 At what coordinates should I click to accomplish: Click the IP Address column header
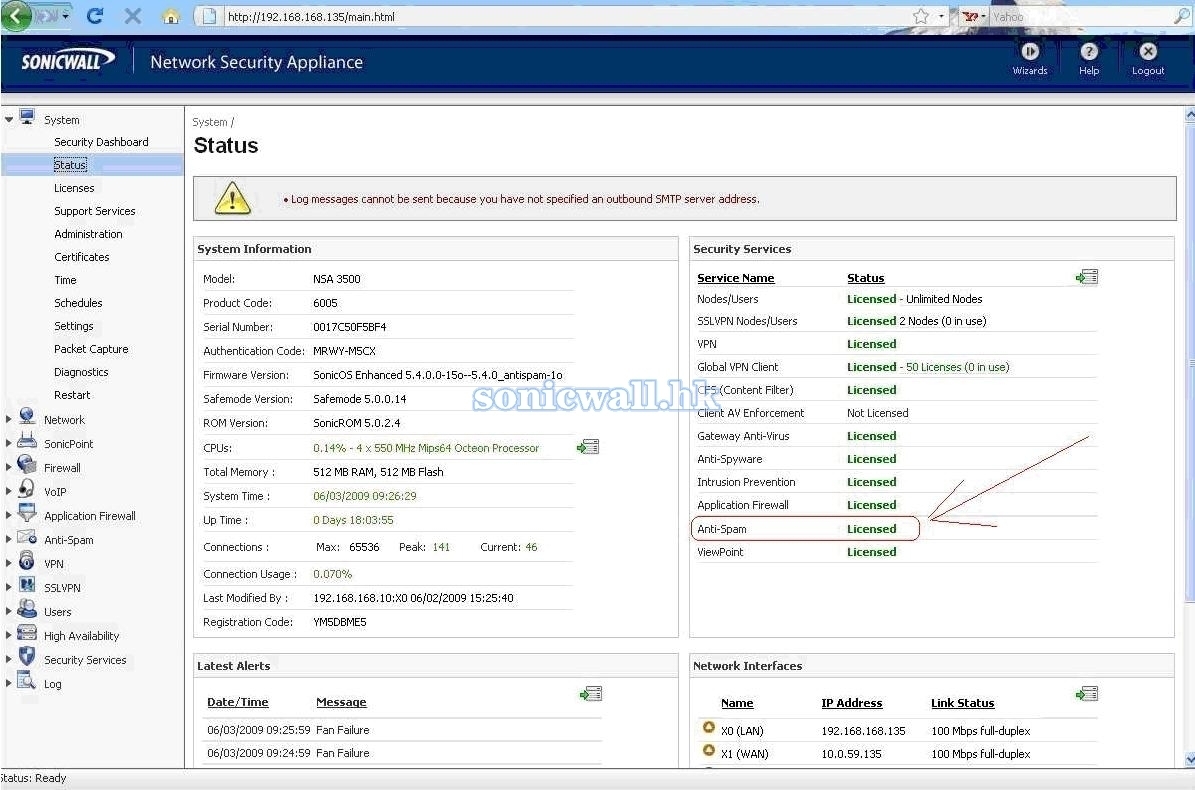coord(852,703)
